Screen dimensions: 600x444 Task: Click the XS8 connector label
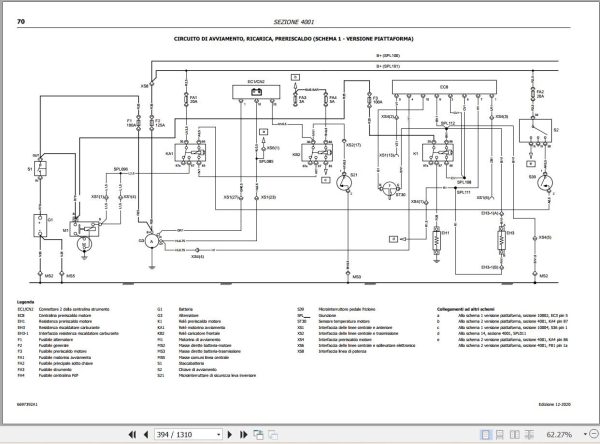coord(144,87)
